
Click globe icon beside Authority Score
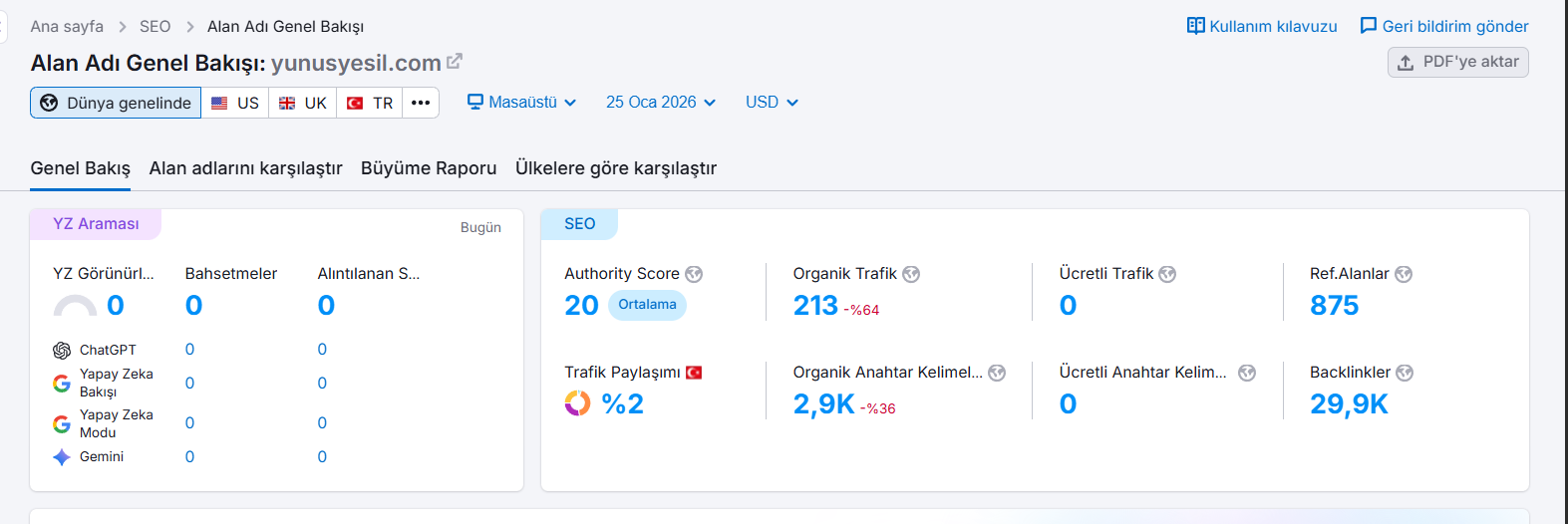pos(694,274)
